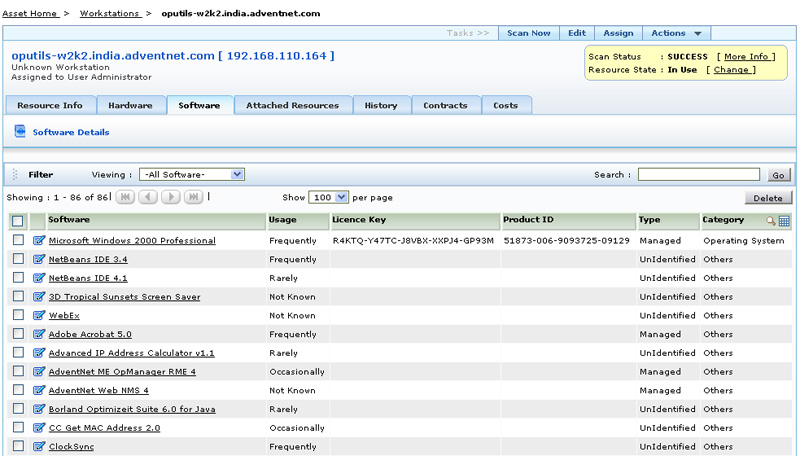This screenshot has width=800, height=456.
Task: Sort by the Product ID column header
Action: pos(528,220)
